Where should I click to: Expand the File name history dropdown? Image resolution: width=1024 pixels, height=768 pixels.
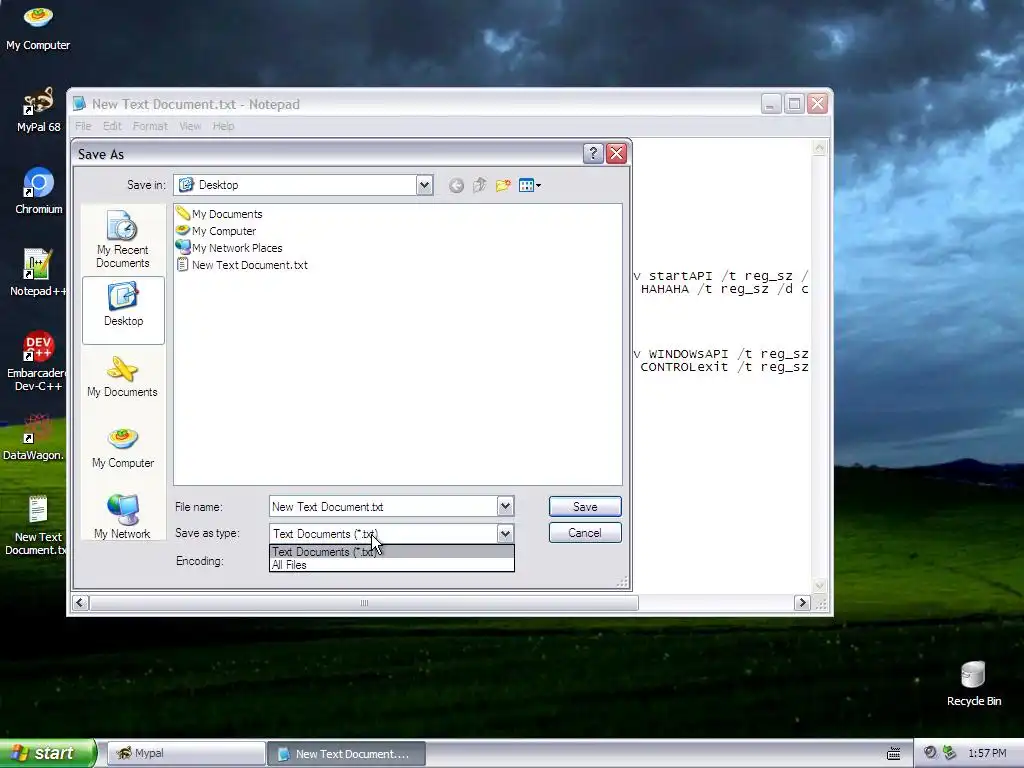505,506
